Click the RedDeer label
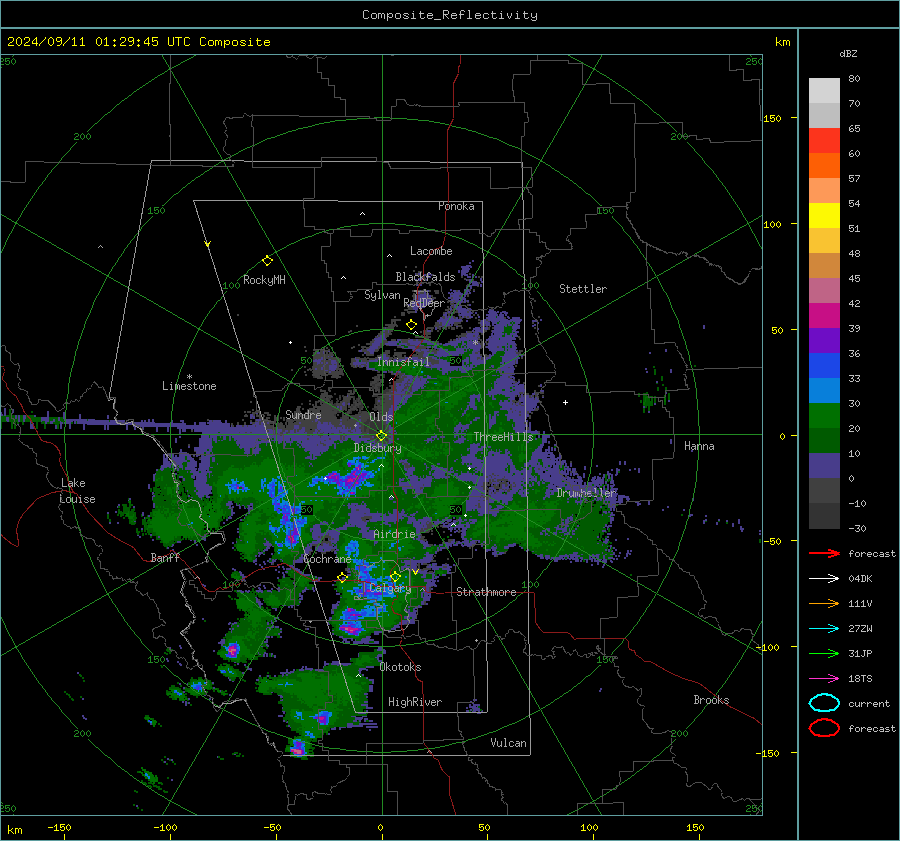 [424, 303]
